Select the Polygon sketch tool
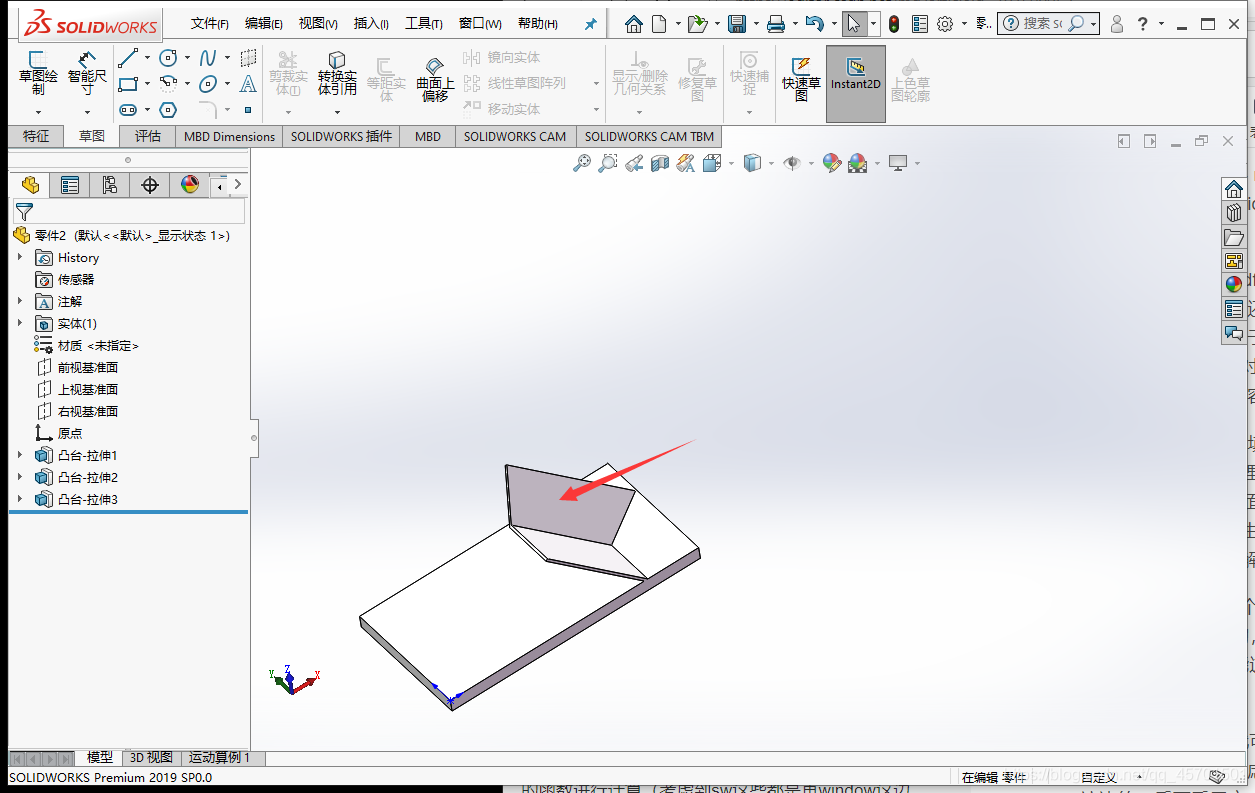This screenshot has height=793, width=1255. point(168,110)
